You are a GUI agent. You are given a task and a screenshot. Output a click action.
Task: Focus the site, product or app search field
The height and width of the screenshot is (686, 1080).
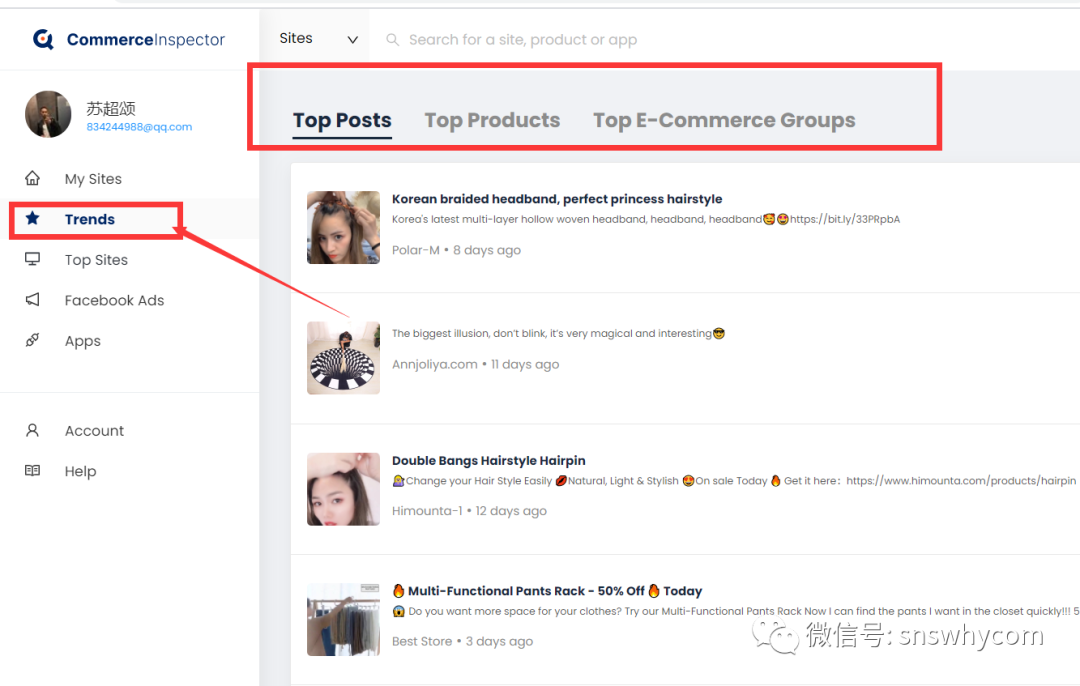(x=600, y=40)
